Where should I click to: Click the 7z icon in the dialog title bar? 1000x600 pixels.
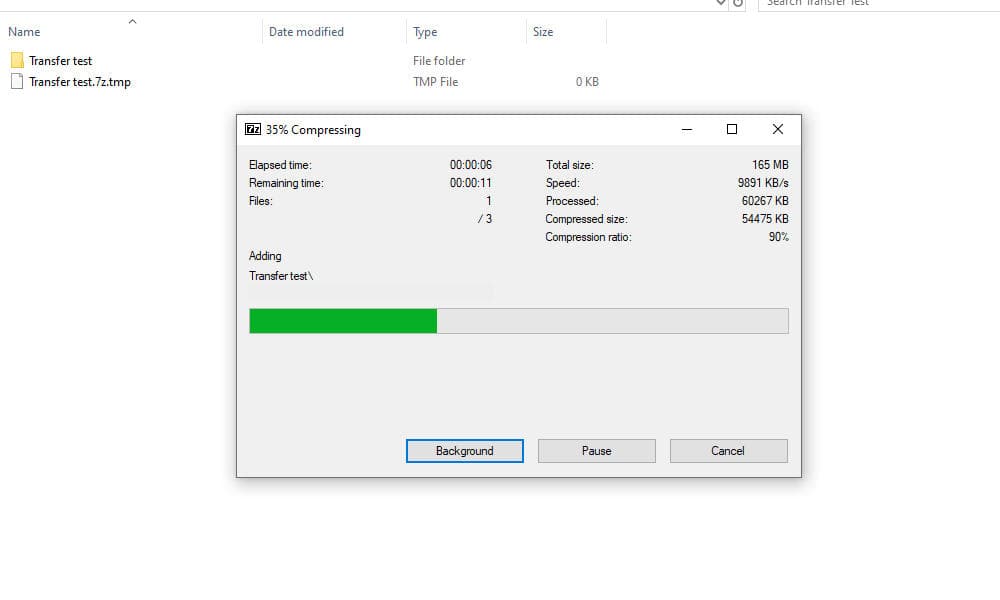[x=253, y=129]
